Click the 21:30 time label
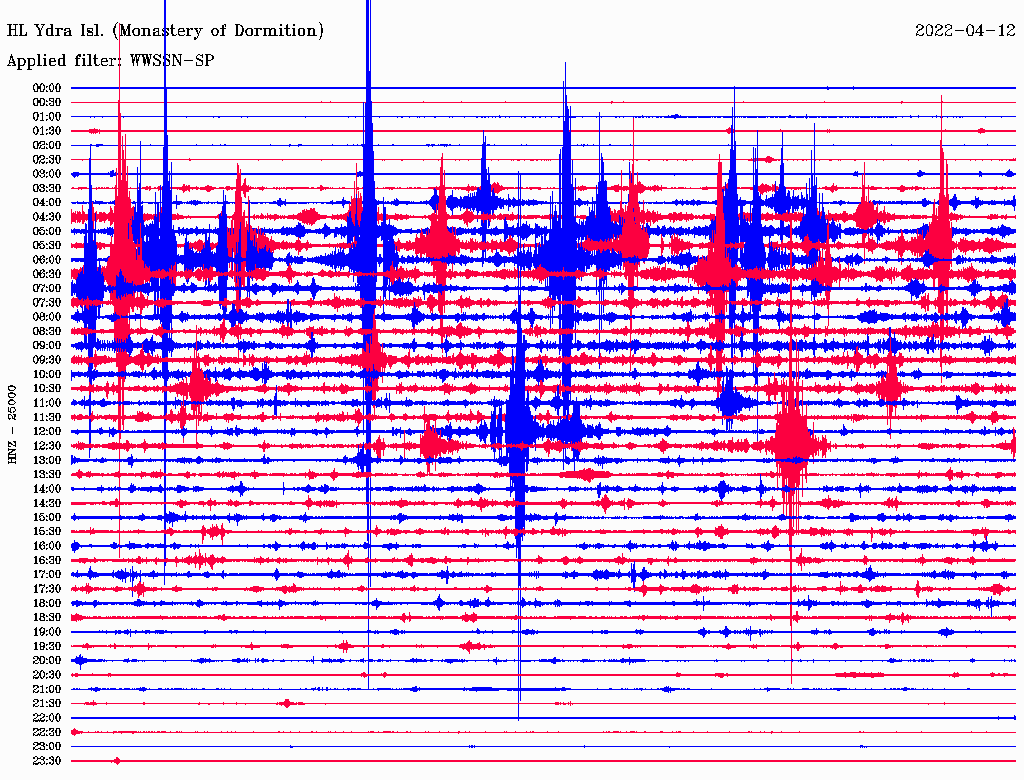1024x780 pixels. click(x=46, y=704)
